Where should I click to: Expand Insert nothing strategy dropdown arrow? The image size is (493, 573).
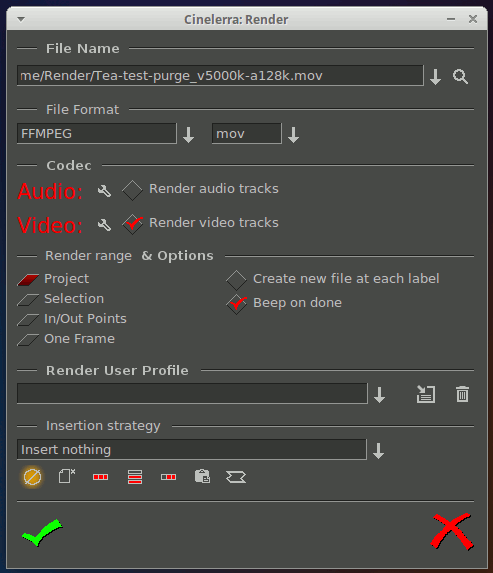(x=379, y=451)
